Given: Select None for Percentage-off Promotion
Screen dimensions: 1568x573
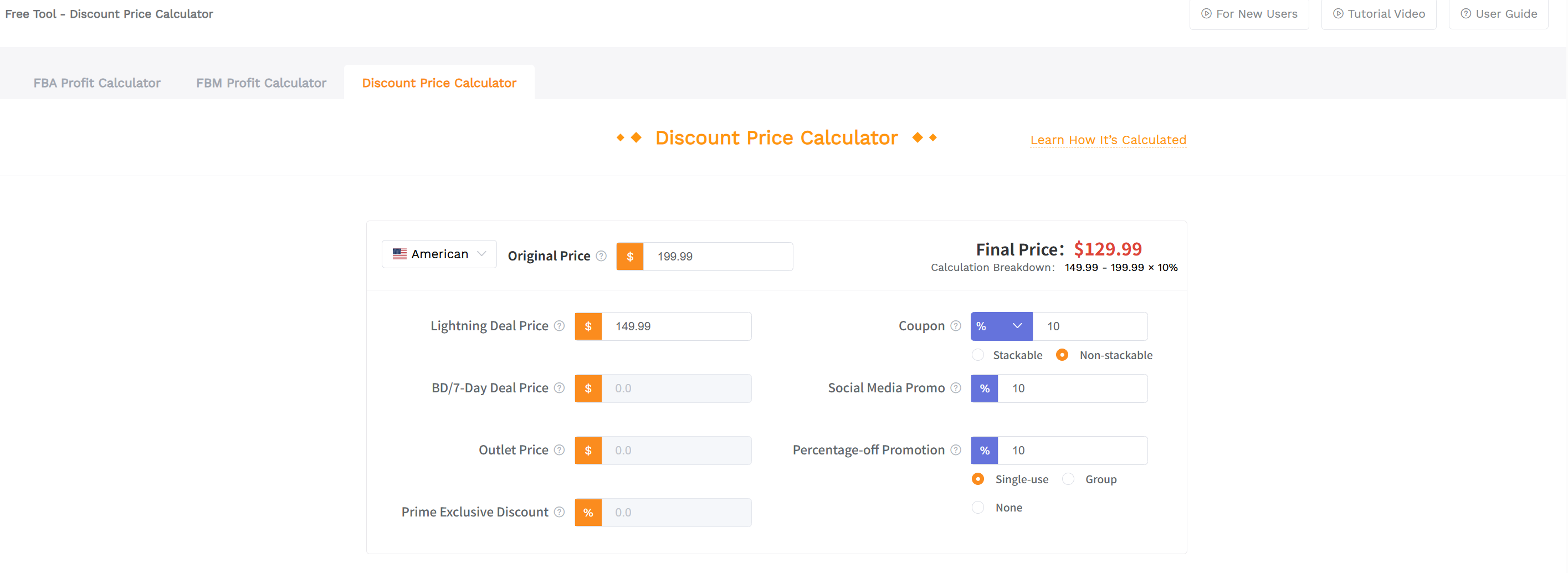Looking at the screenshot, I should point(977,507).
